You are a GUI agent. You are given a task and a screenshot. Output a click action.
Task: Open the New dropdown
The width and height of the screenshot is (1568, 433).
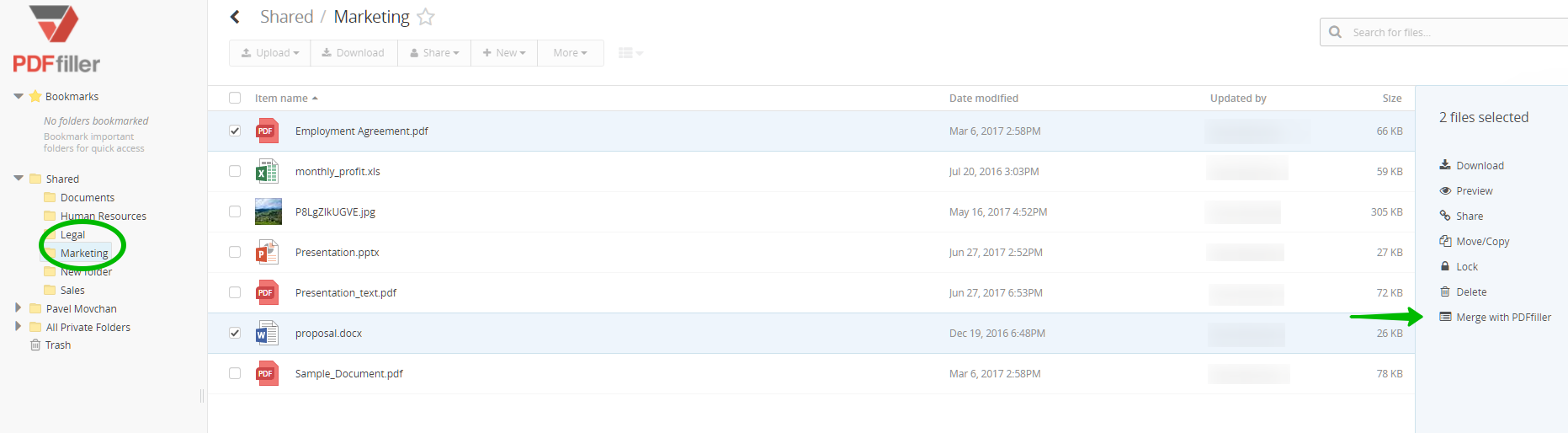tap(504, 52)
